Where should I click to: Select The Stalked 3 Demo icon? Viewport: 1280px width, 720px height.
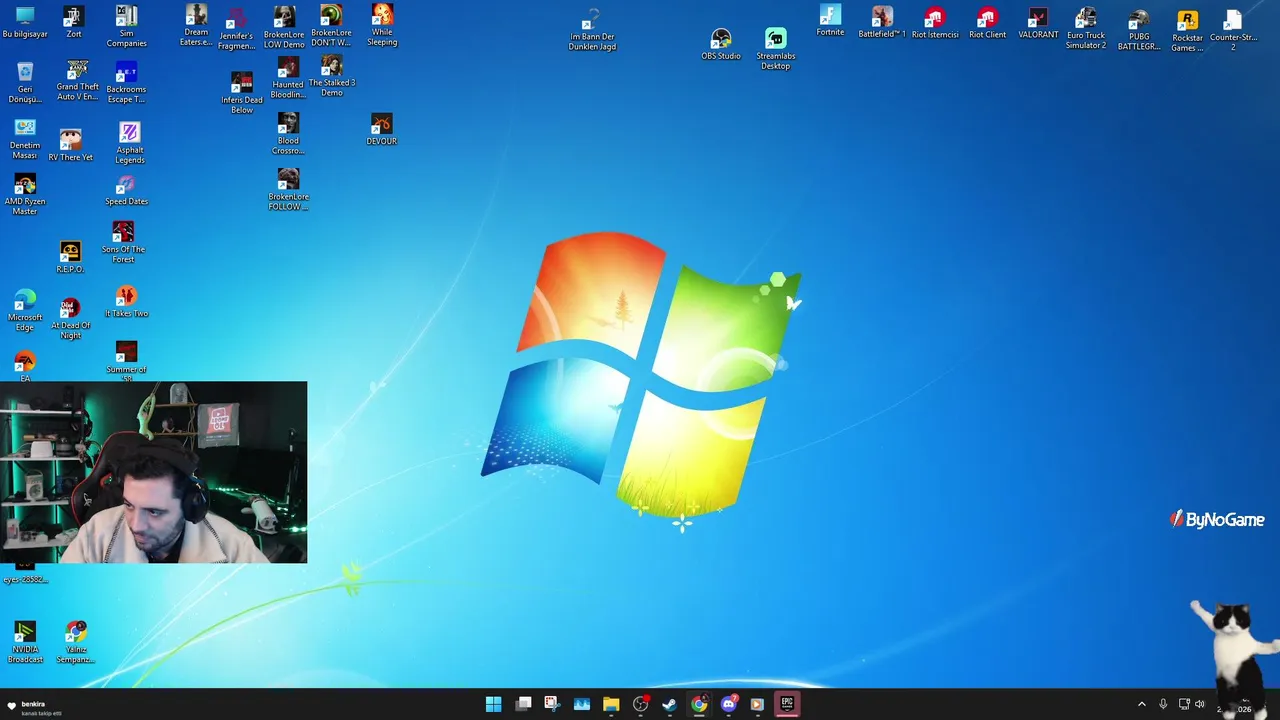coord(332,76)
